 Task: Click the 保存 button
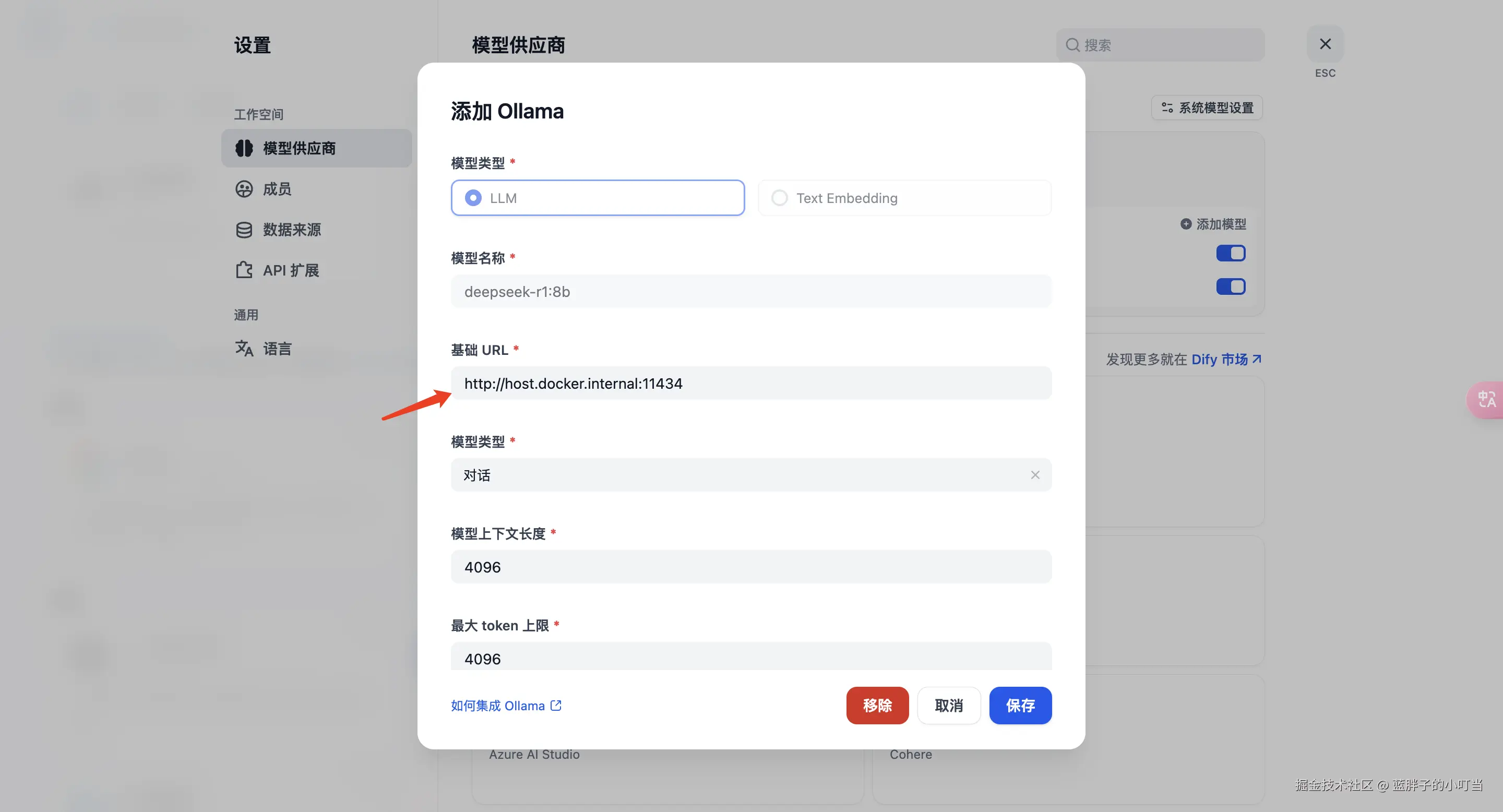(x=1020, y=705)
